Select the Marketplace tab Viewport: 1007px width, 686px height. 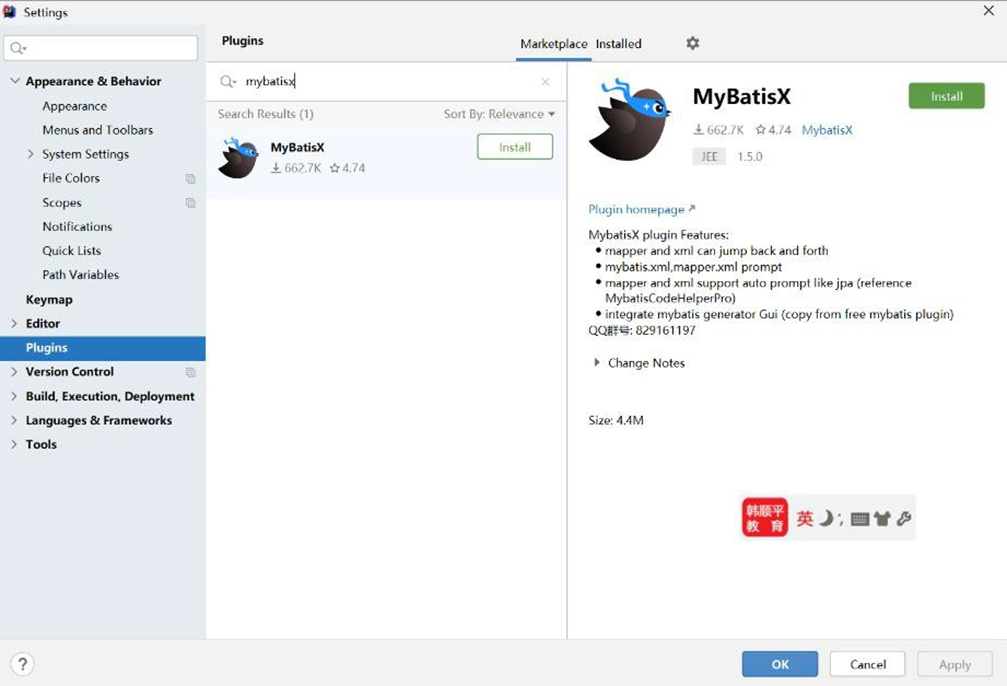point(553,44)
